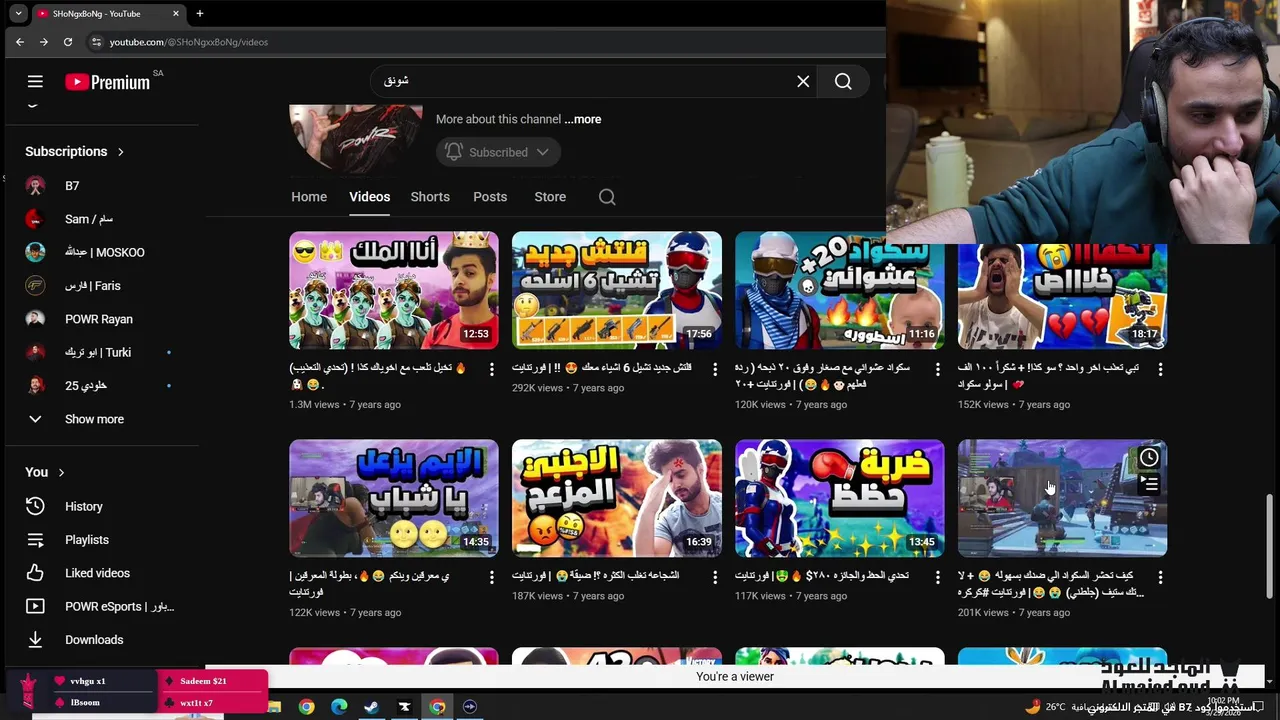Open the channel search magnifier icon
1280x720 pixels.
tap(607, 197)
